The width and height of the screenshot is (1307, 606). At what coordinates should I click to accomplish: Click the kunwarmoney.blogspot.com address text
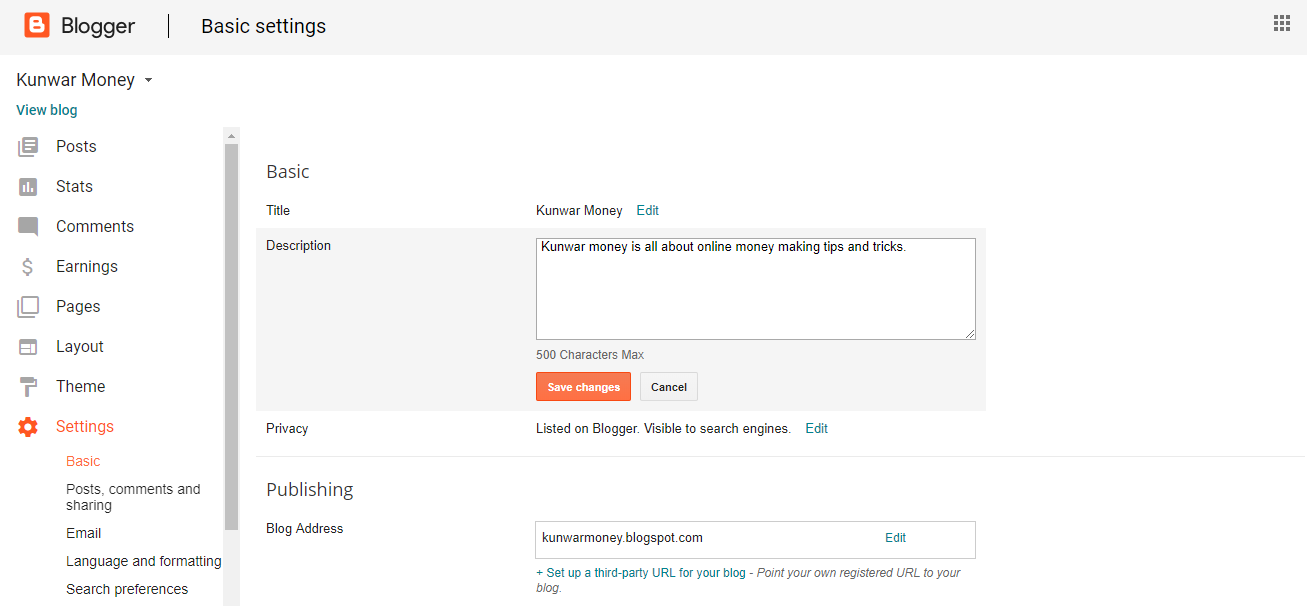[x=622, y=537]
